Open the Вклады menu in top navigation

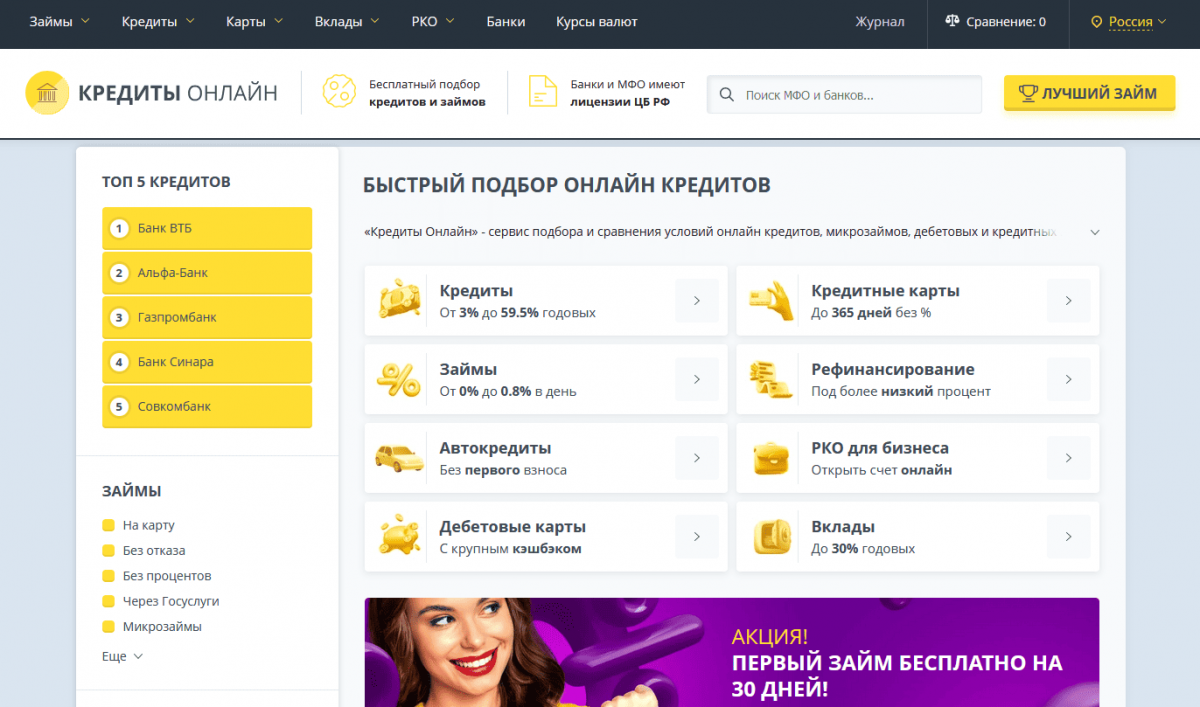point(347,22)
